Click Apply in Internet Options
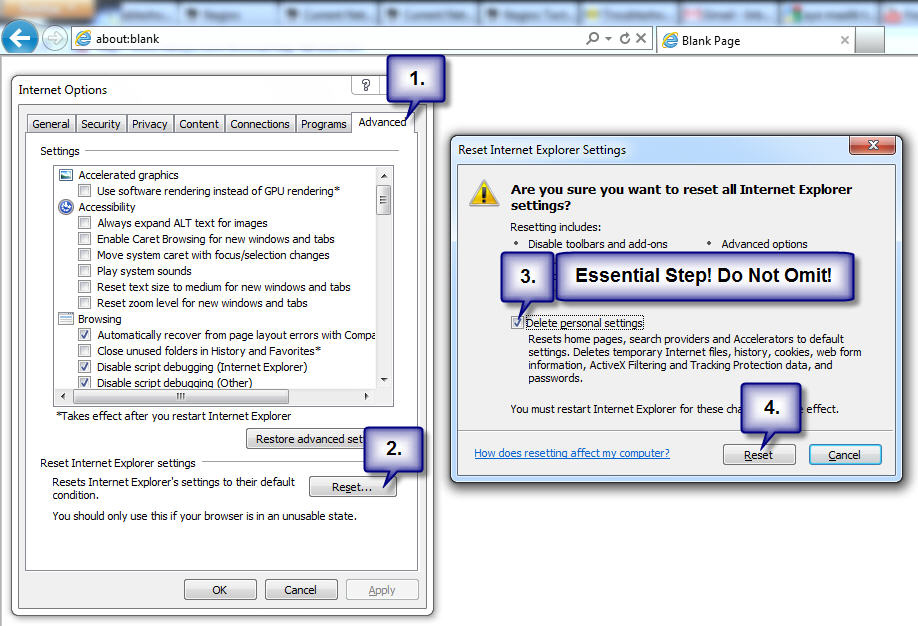 [382, 590]
